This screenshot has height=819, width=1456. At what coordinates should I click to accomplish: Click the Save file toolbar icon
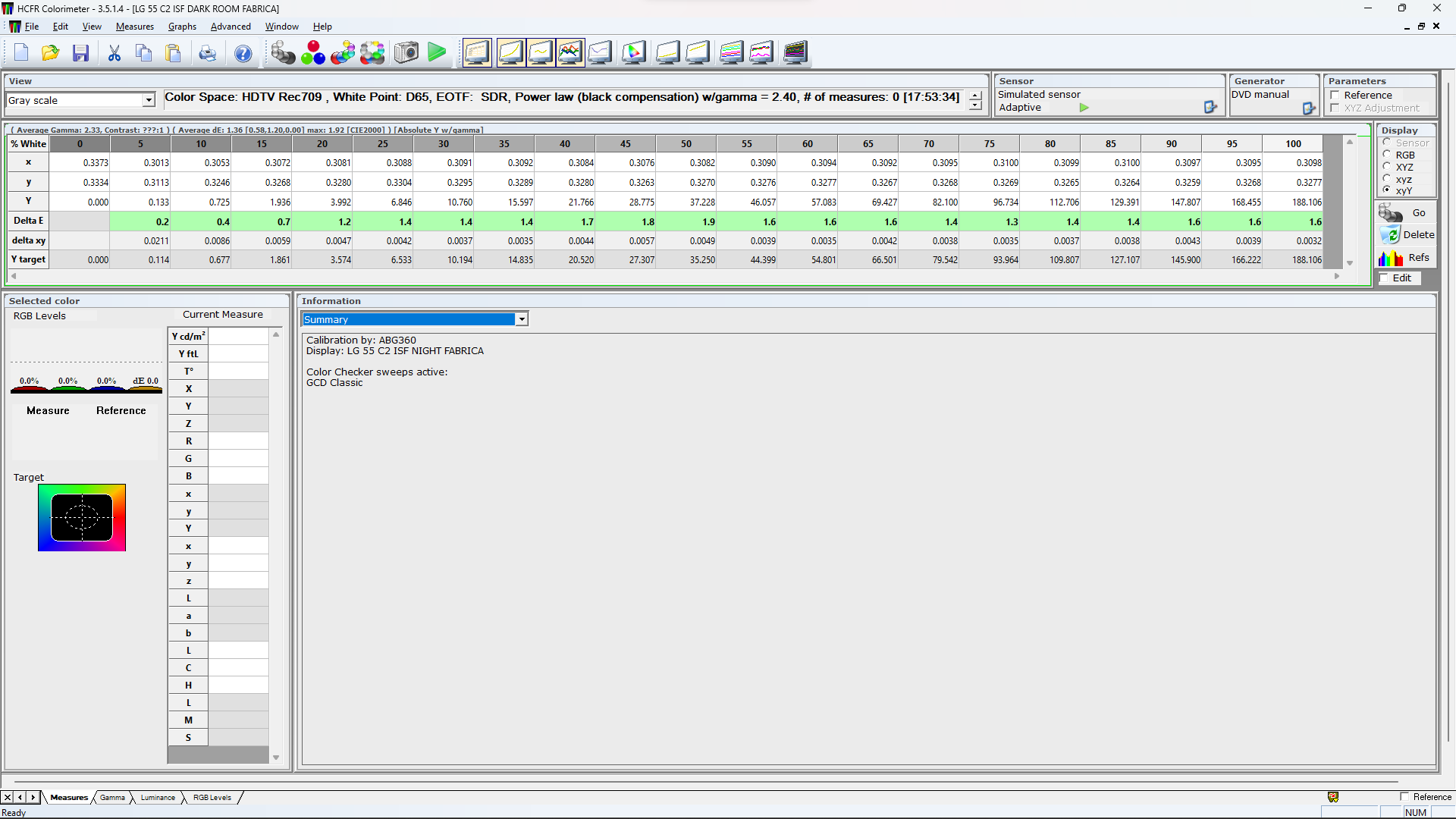[80, 53]
